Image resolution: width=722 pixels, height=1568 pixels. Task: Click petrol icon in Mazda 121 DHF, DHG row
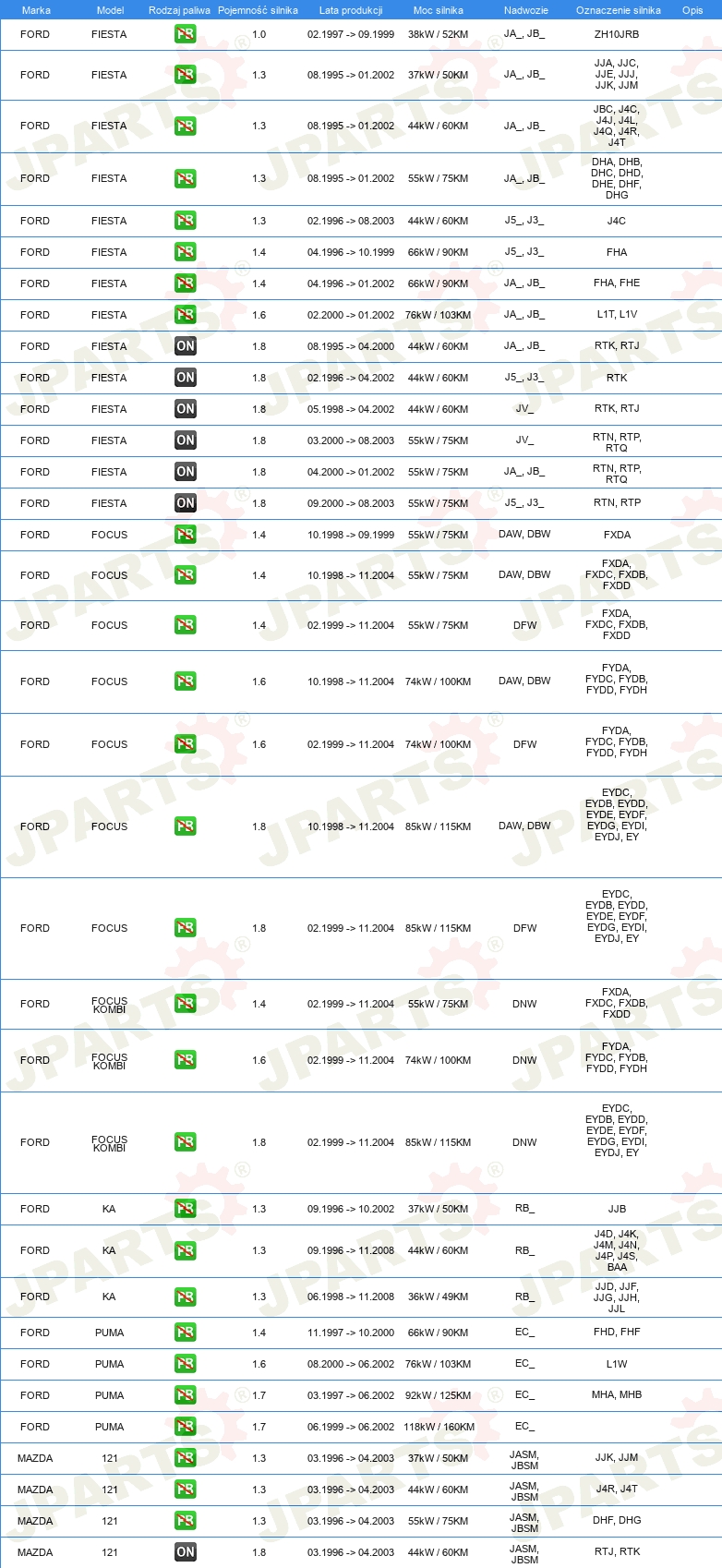coord(186,1521)
